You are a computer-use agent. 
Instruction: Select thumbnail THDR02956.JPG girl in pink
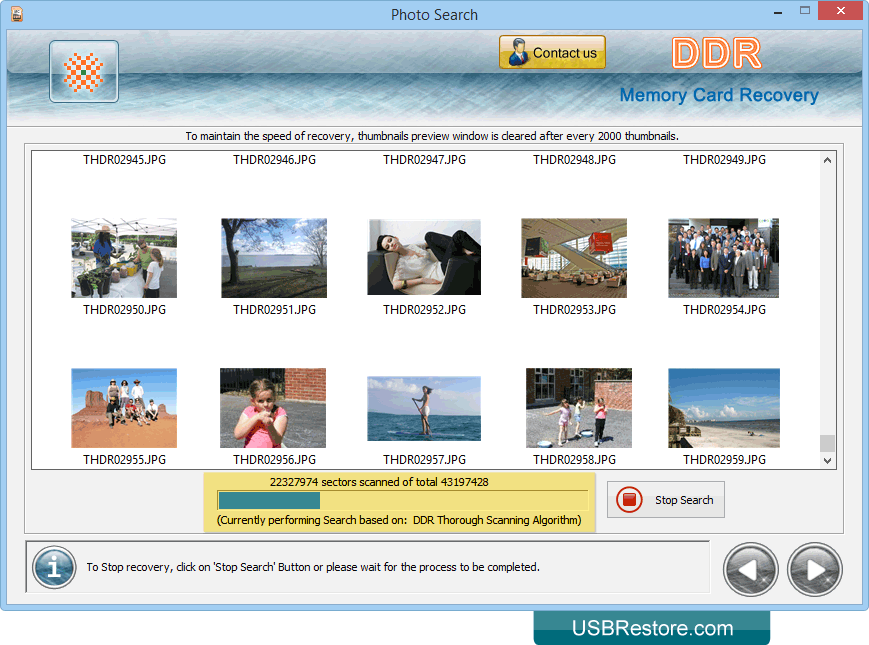273,408
